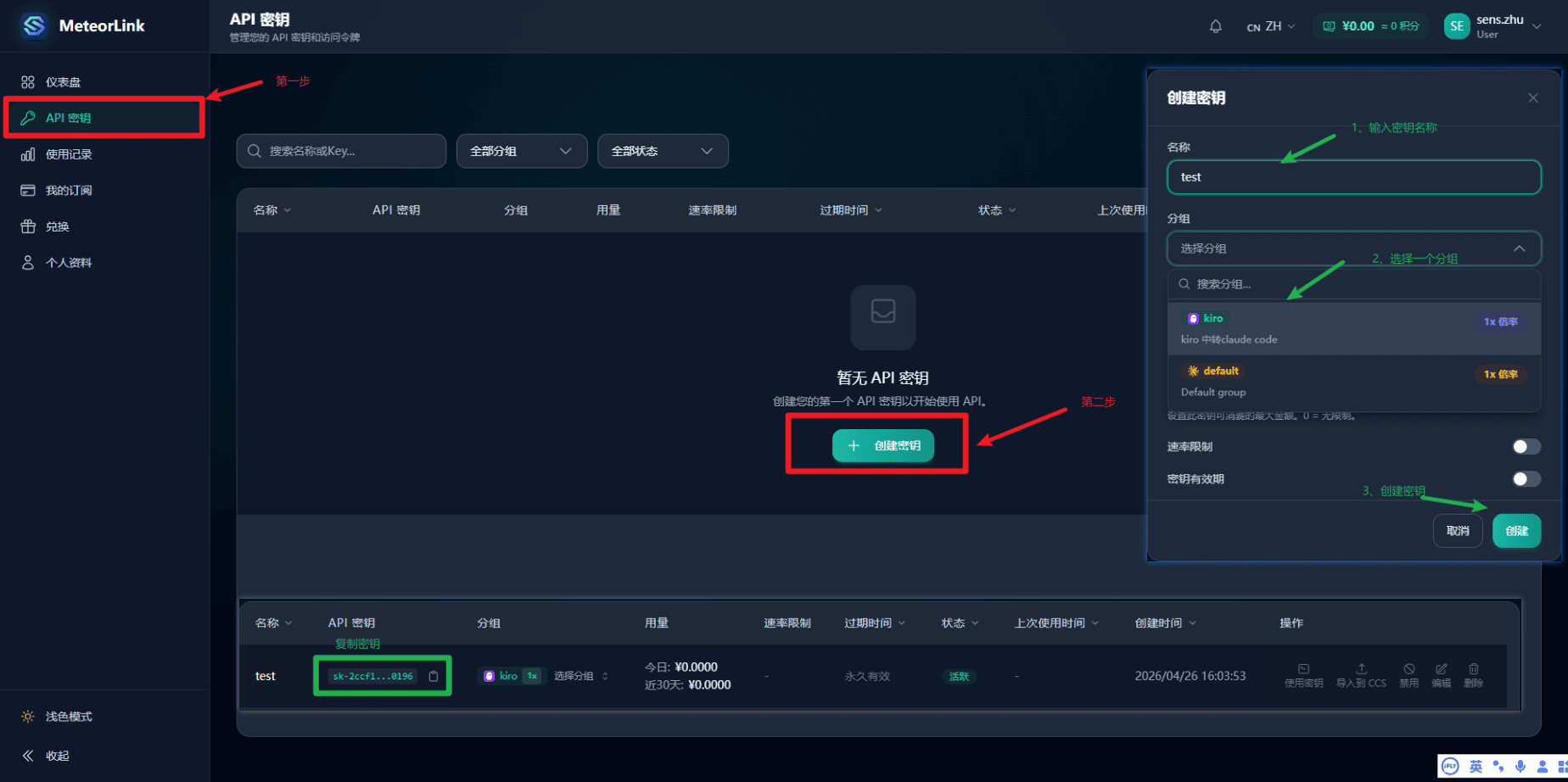The image size is (1568, 782).
Task: Click the gift icon beside 兑换
Action: point(28,226)
